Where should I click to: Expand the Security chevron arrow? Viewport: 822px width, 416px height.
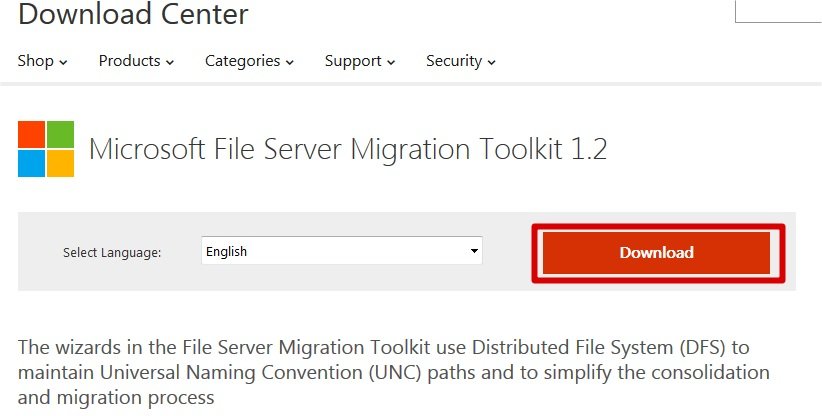click(x=492, y=62)
